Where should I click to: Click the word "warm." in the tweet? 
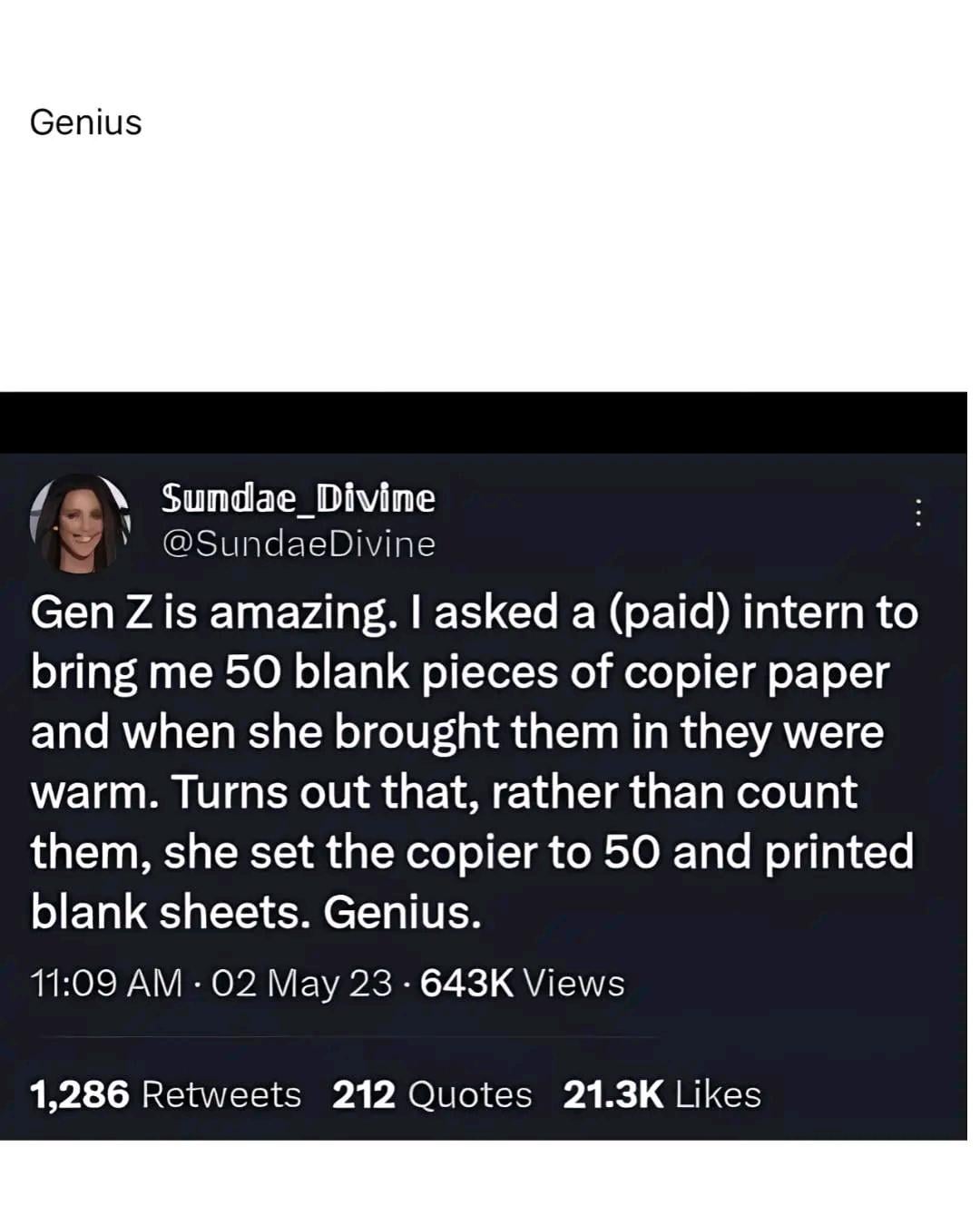coord(94,793)
